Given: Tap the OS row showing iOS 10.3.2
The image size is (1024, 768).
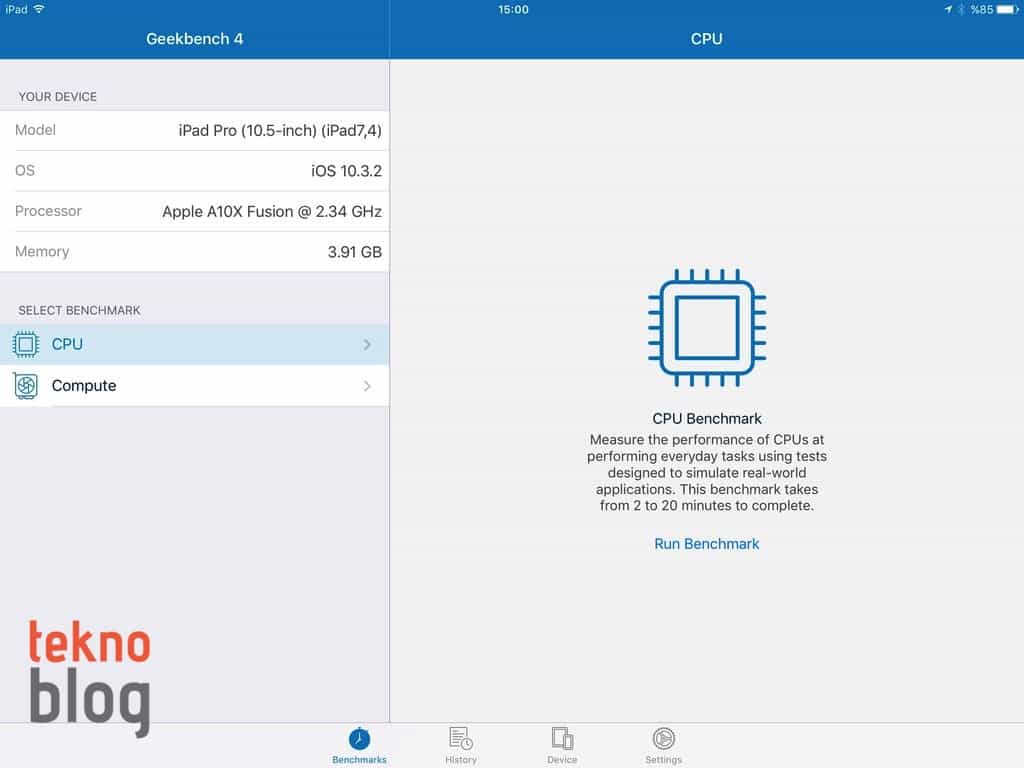Looking at the screenshot, I should 195,171.
